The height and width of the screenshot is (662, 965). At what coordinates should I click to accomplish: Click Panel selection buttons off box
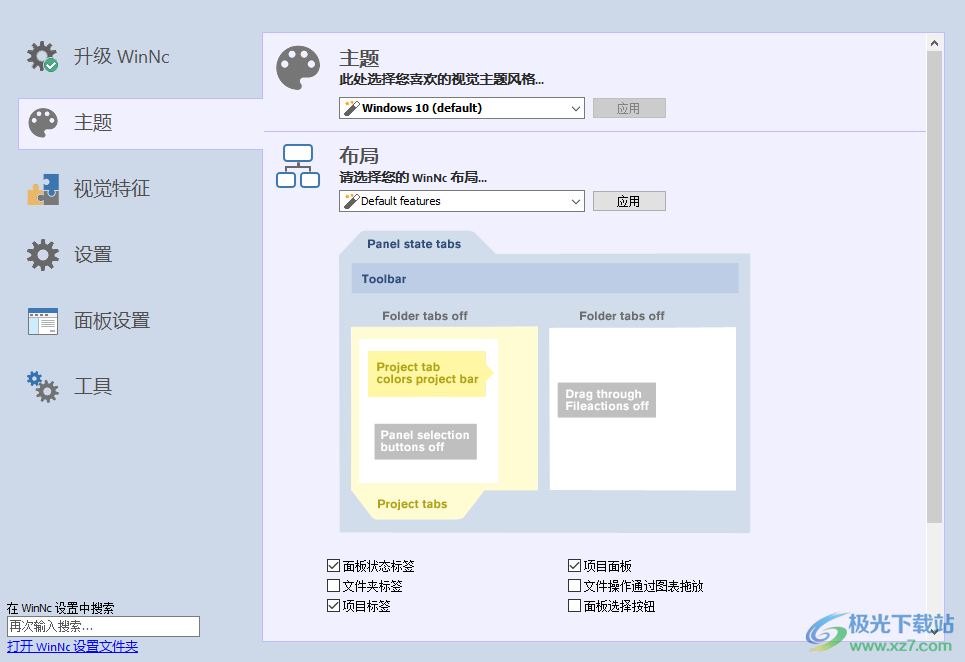[425, 441]
